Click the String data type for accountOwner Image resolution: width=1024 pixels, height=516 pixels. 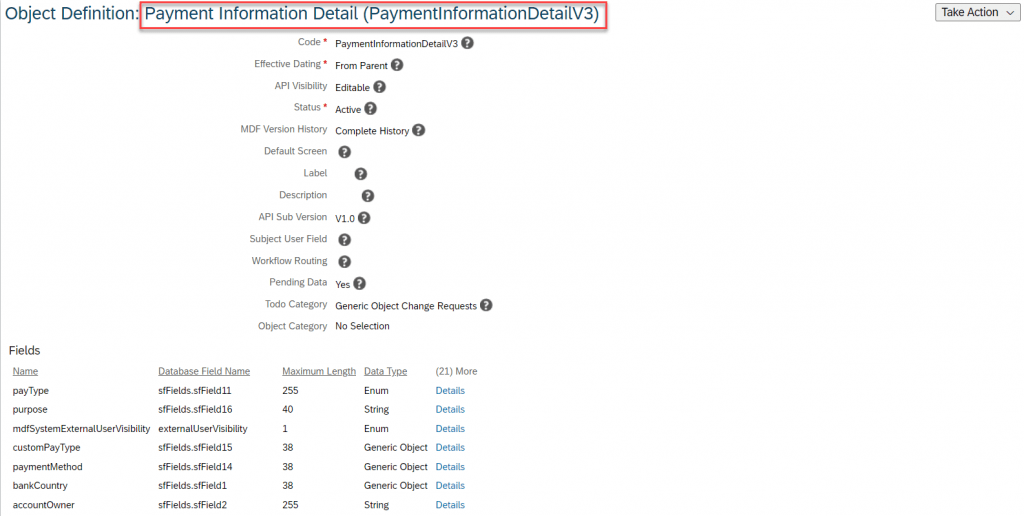(x=376, y=505)
